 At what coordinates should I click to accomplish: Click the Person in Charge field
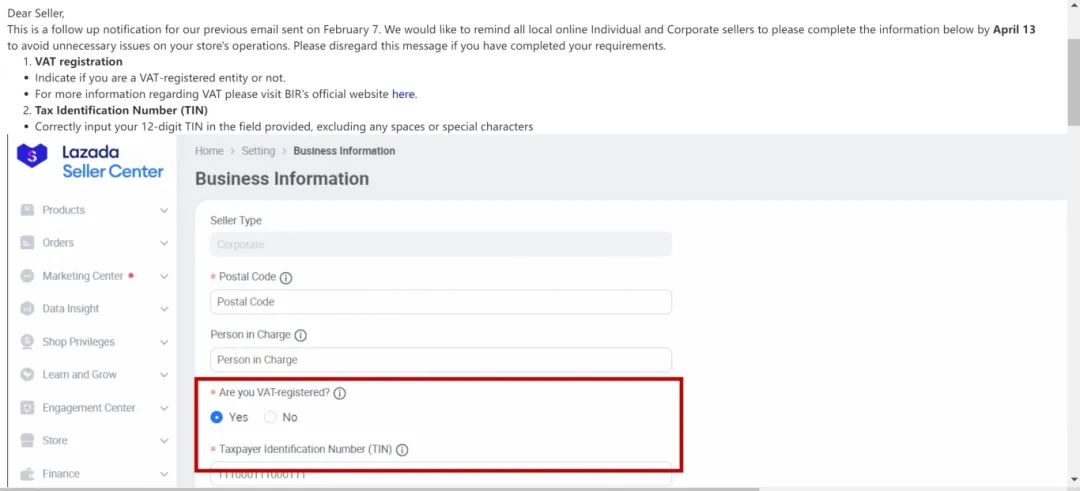pos(440,360)
